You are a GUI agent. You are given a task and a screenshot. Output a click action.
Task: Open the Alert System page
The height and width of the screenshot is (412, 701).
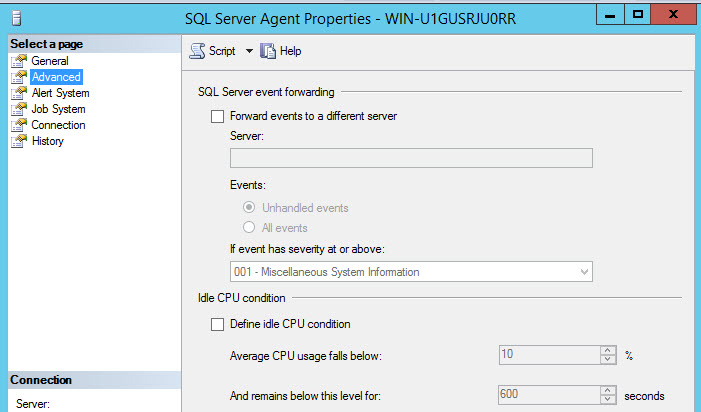point(60,93)
